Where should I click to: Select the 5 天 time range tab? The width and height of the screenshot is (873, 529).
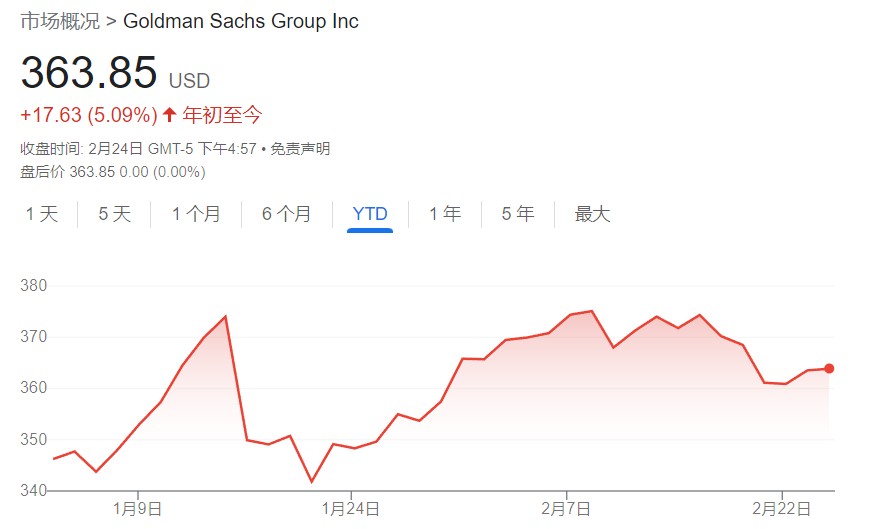coord(114,214)
